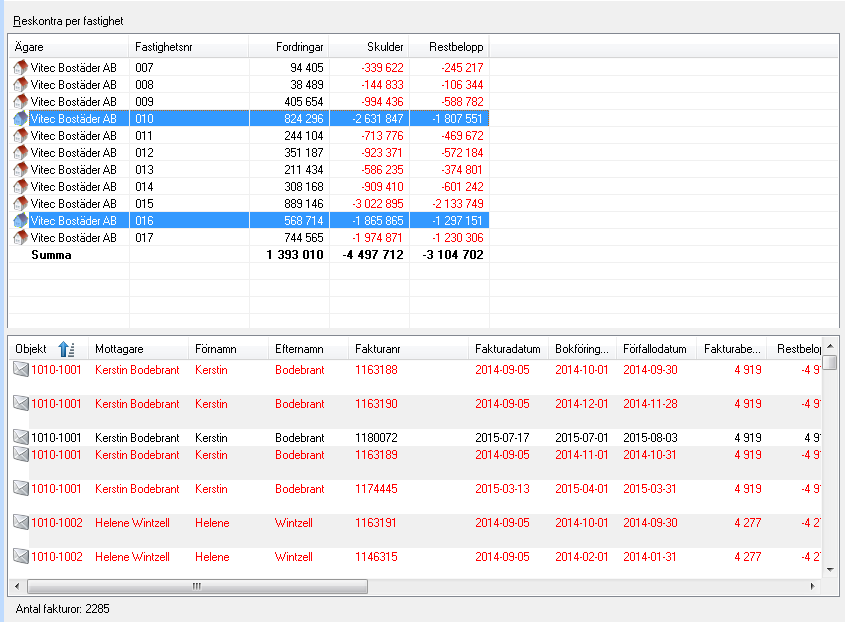
Task: Click the horizontal scrollbar left arrow
Action: pos(17,586)
